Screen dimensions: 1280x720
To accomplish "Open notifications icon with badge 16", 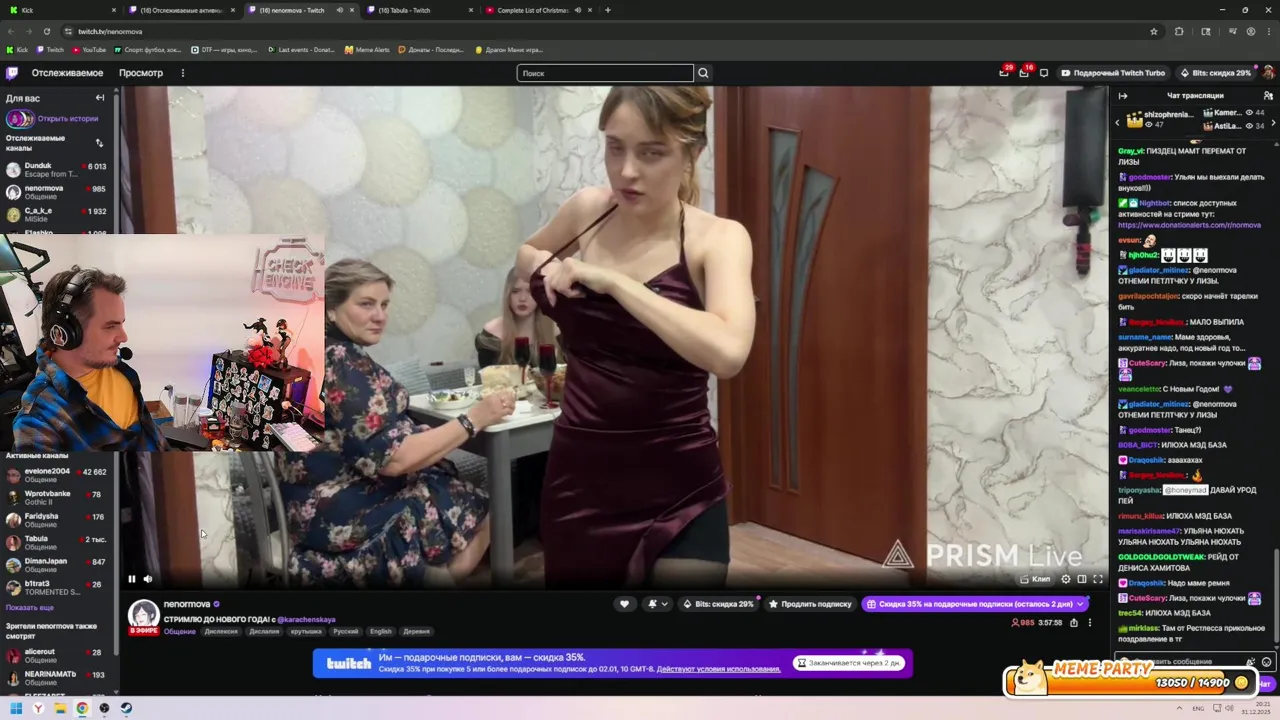I will (1024, 72).
